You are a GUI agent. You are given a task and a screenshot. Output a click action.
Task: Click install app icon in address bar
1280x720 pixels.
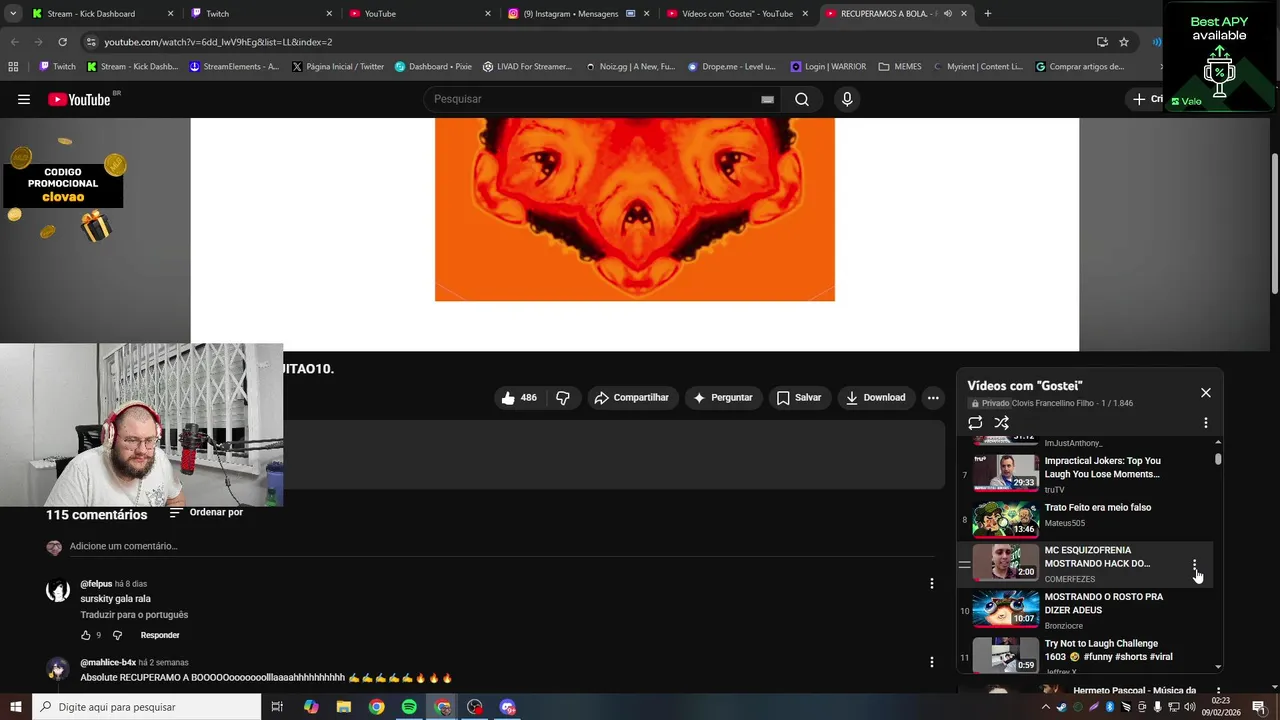[1102, 42]
